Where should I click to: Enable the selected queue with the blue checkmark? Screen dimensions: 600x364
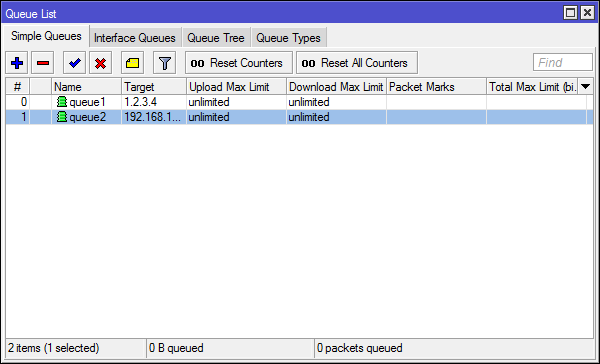pos(74,63)
